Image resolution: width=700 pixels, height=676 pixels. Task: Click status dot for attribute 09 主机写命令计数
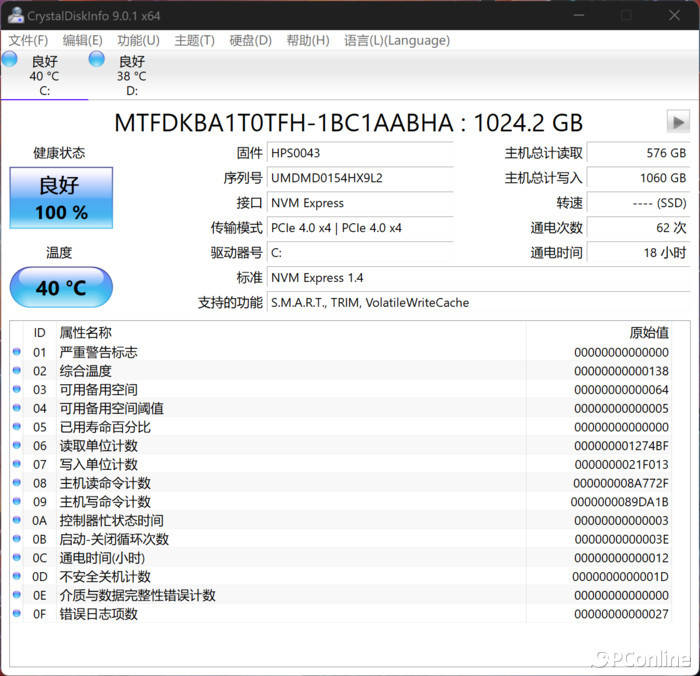coord(17,501)
